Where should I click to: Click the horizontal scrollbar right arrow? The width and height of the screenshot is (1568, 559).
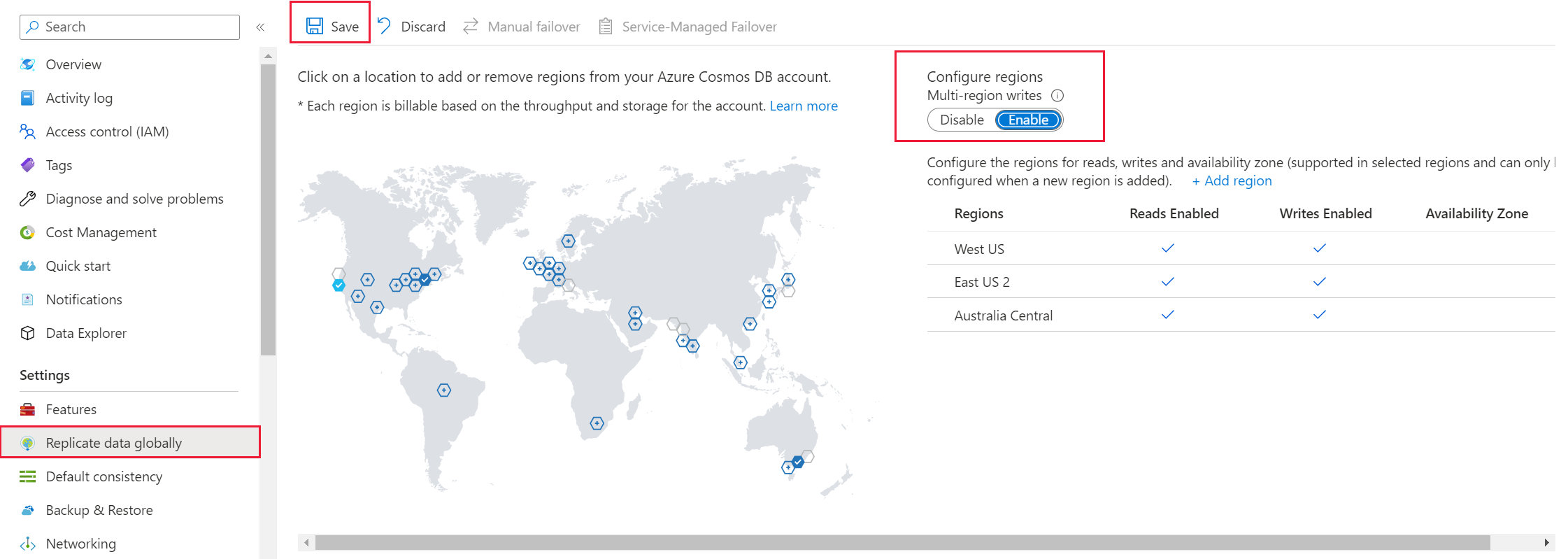[1546, 543]
